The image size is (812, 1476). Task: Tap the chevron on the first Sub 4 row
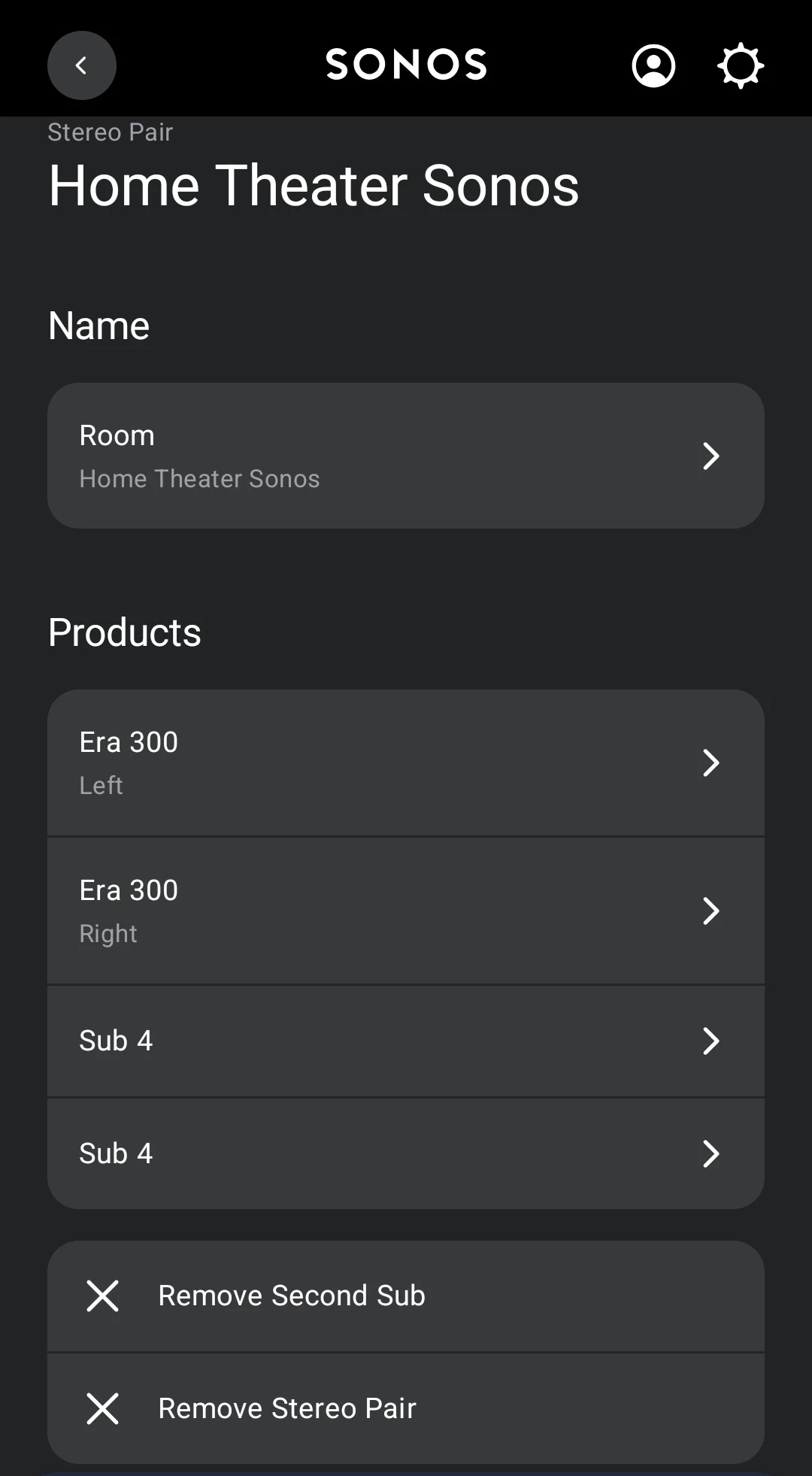pyautogui.click(x=710, y=1041)
